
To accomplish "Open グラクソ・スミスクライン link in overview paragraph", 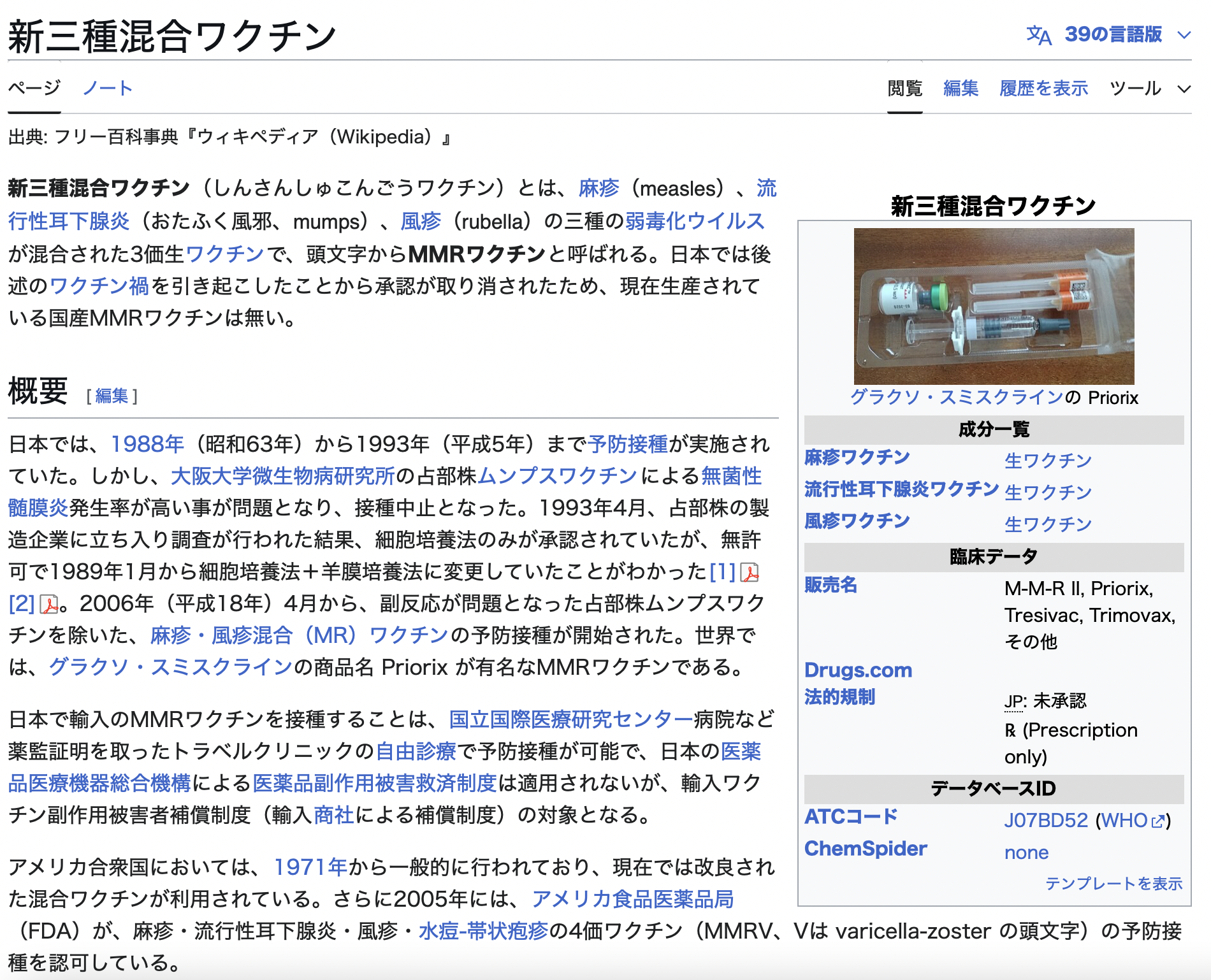I will point(170,667).
